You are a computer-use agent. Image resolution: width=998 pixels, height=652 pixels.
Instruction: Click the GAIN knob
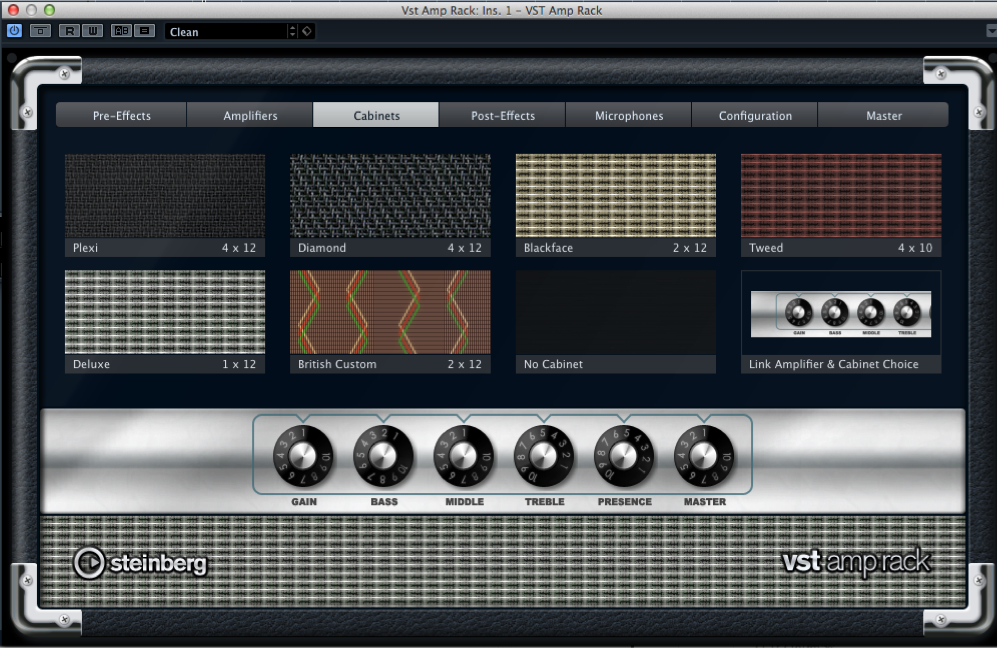click(x=303, y=456)
